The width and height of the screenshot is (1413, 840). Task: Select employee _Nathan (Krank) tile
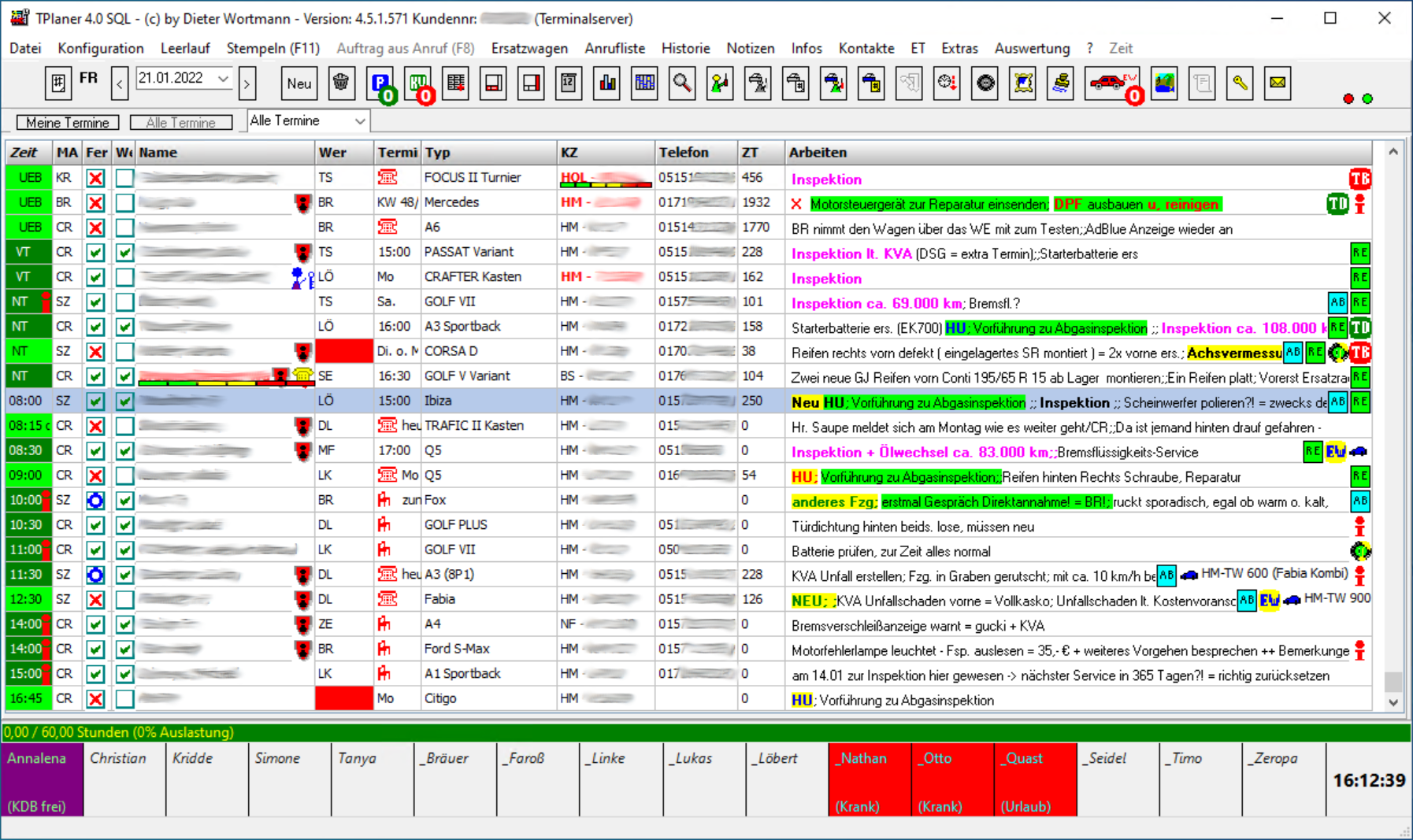tap(870, 781)
